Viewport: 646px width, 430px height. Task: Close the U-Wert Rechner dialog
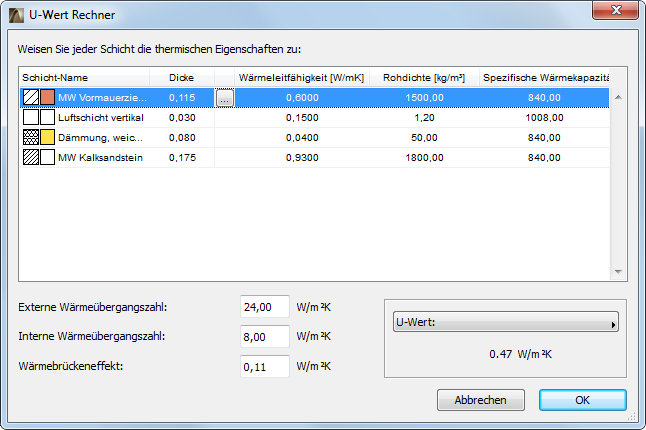616,10
